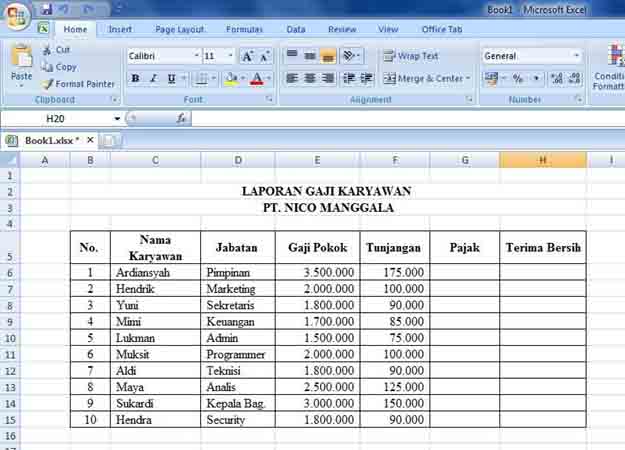Apply Percent Style to cells
Image resolution: width=625 pixels, height=450 pixels.
coord(518,79)
